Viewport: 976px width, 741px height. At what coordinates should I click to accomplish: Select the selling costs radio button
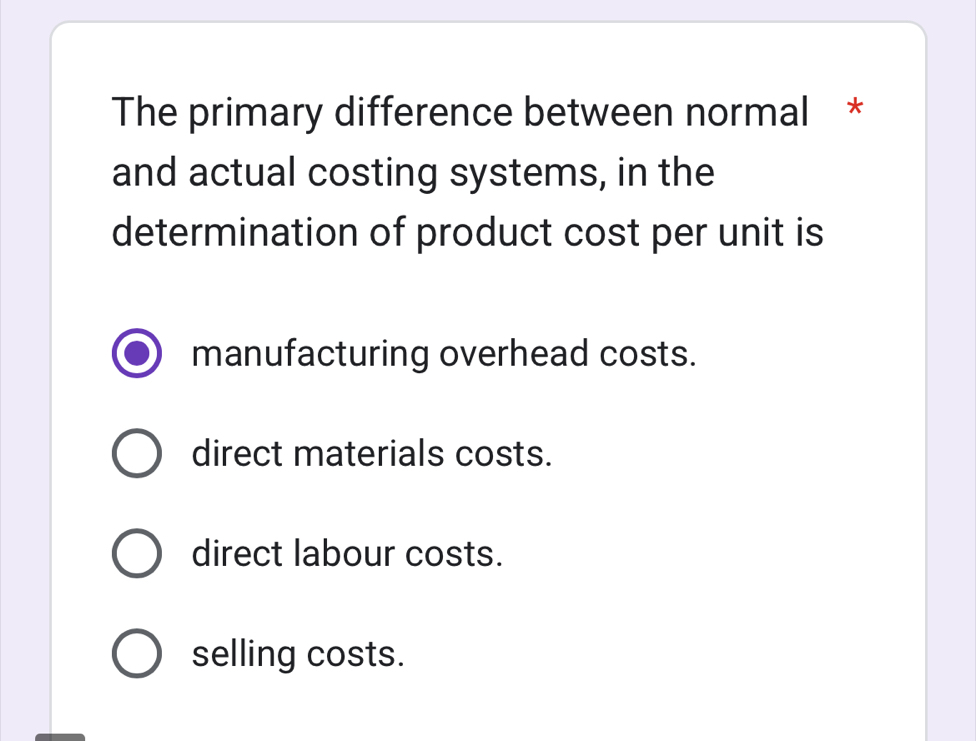click(x=136, y=654)
